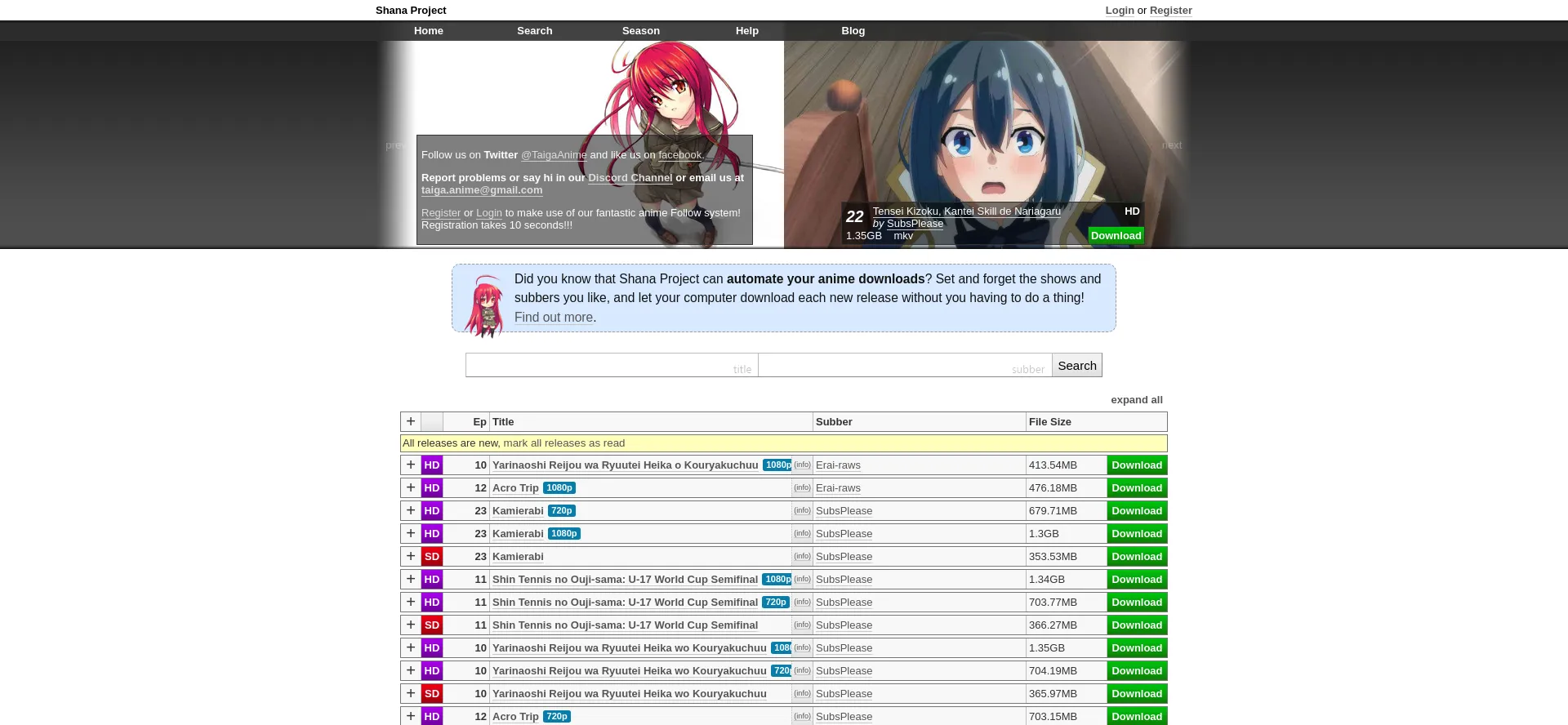This screenshot has height=725, width=1568.
Task: Open info for Shin Tennis 366.27MB release
Action: [x=802, y=625]
